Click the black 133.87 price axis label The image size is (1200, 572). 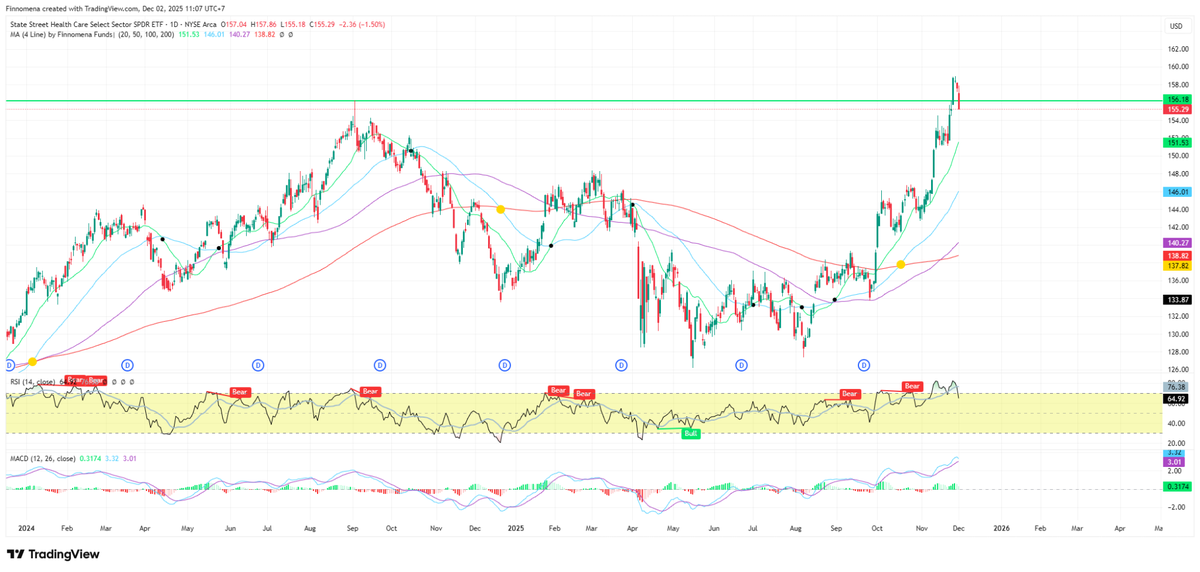(x=1177, y=299)
